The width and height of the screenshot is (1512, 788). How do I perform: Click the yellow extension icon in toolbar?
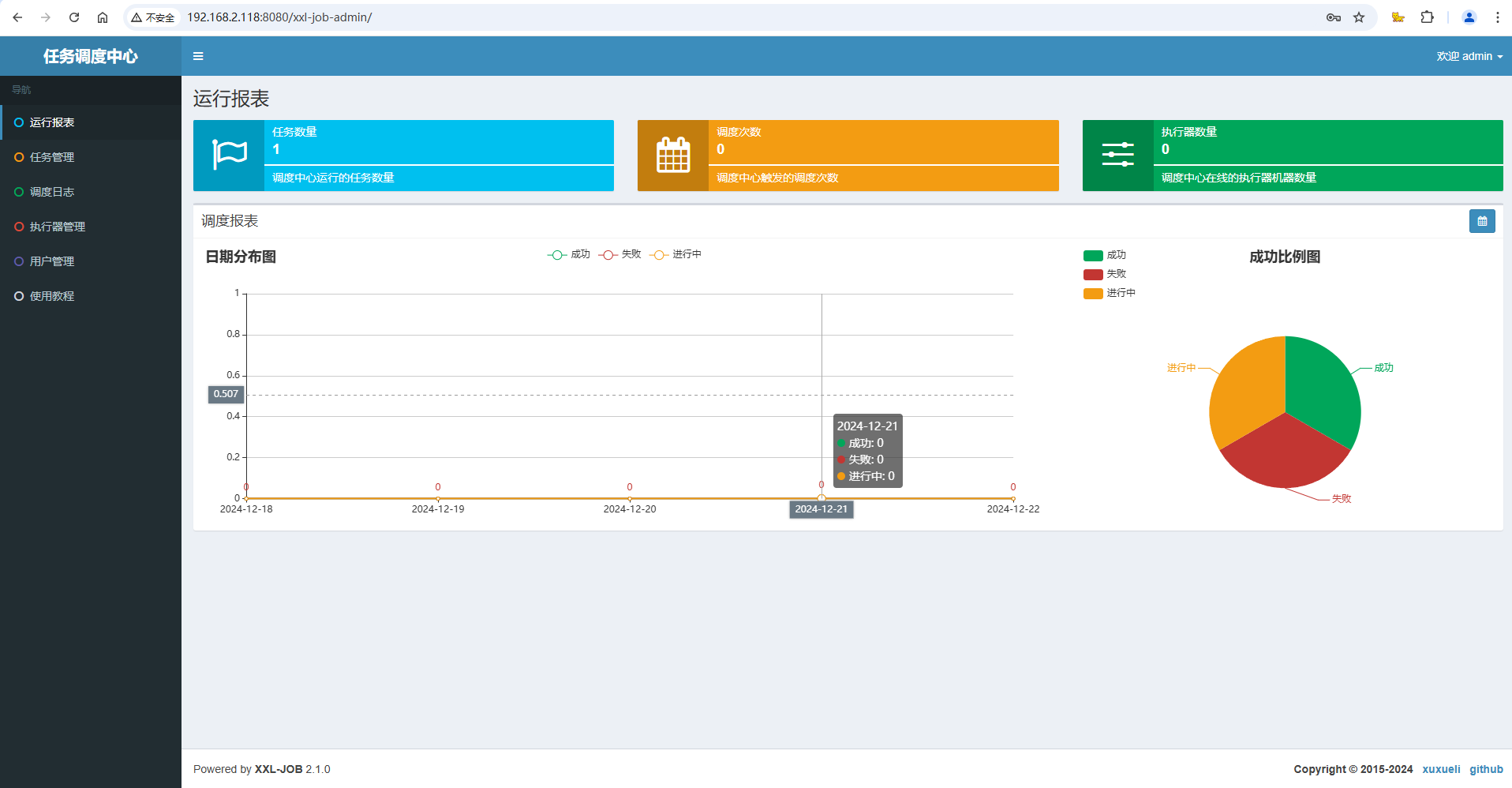(x=1398, y=17)
